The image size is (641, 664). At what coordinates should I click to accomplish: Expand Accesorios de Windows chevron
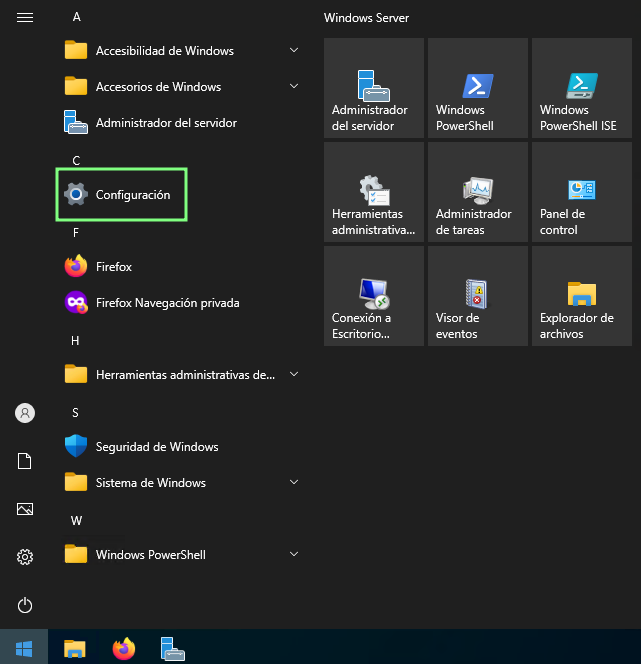pos(294,86)
